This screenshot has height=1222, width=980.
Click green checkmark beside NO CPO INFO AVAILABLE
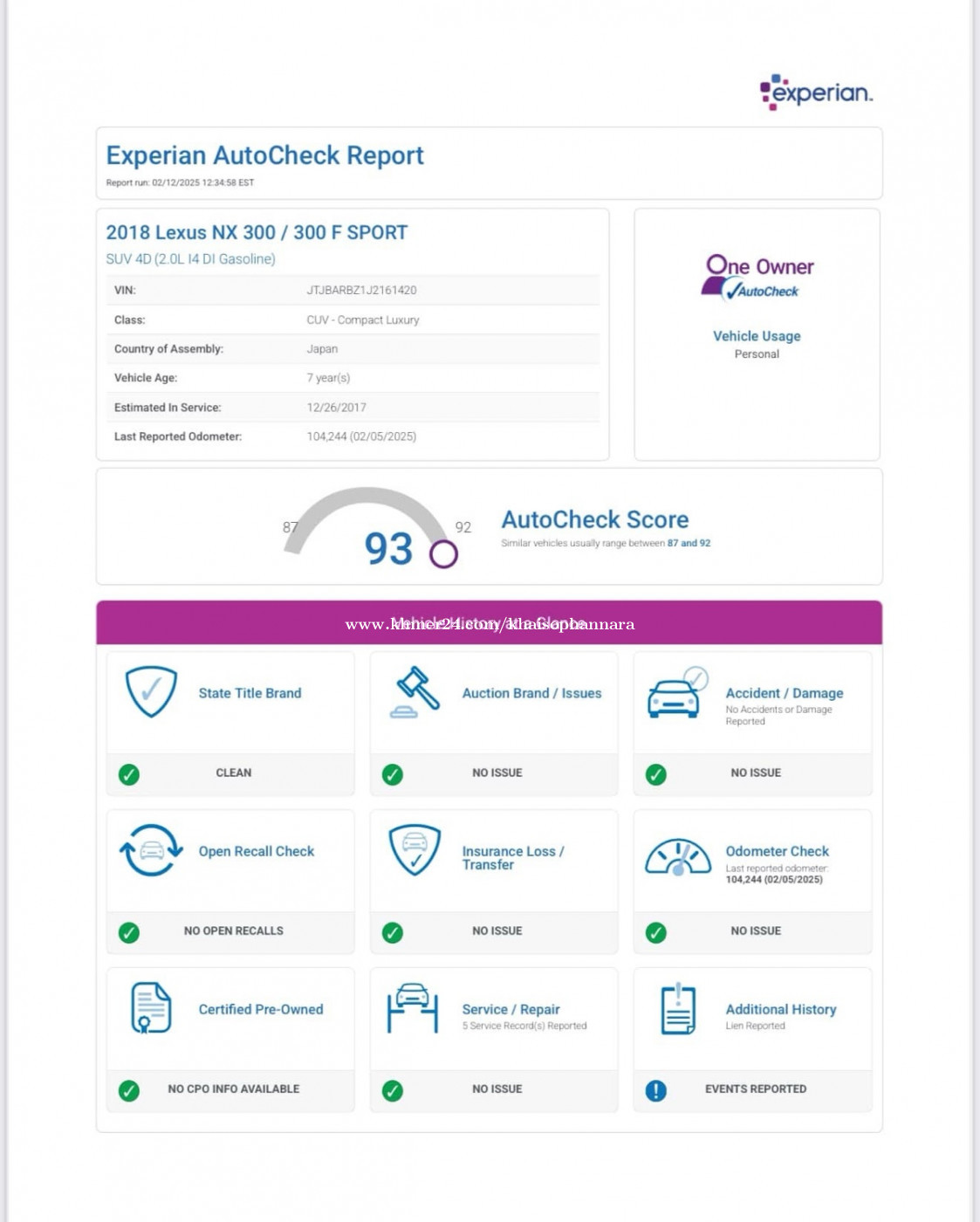point(129,1090)
